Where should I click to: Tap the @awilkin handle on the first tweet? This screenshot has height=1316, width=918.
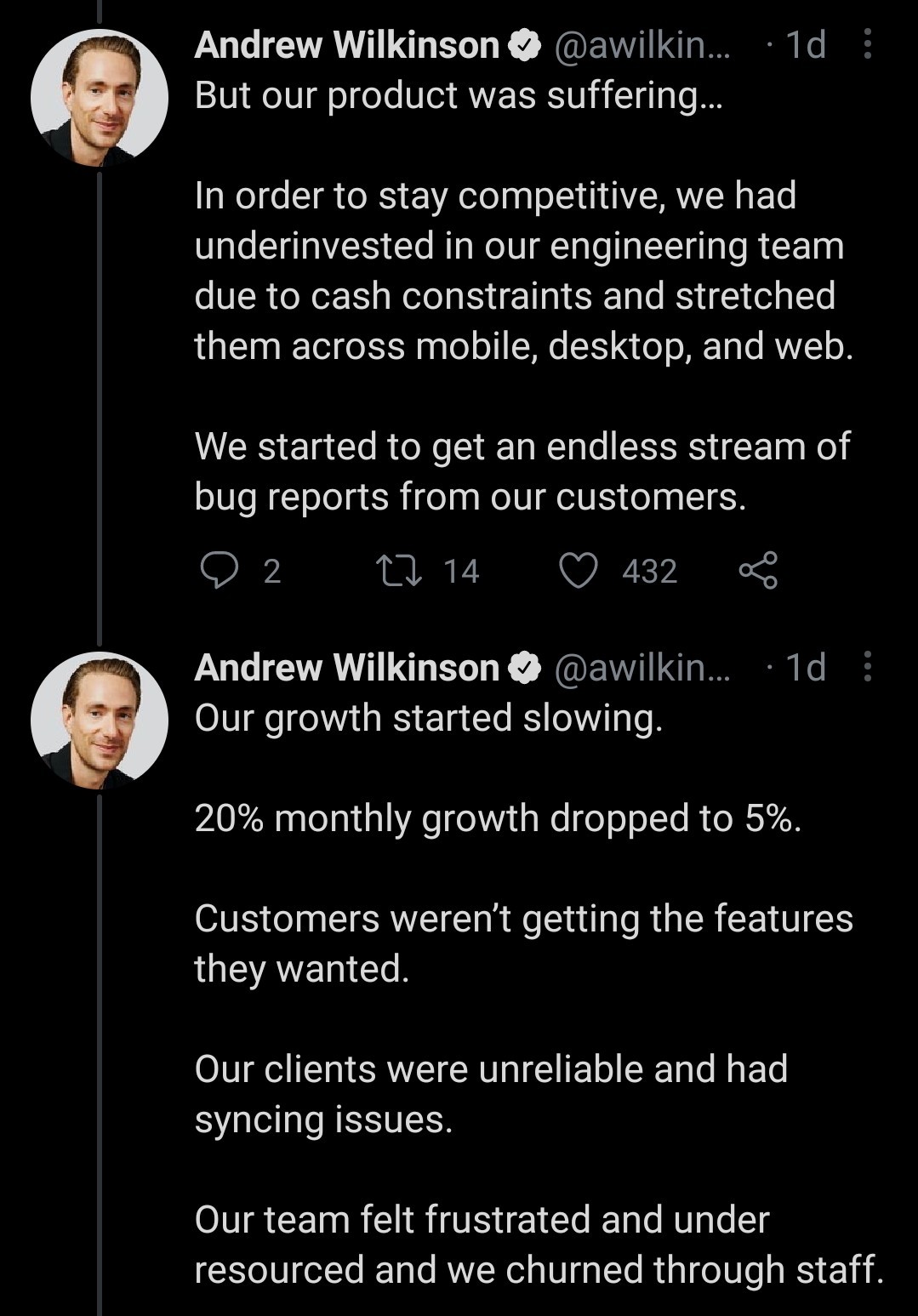tap(641, 45)
